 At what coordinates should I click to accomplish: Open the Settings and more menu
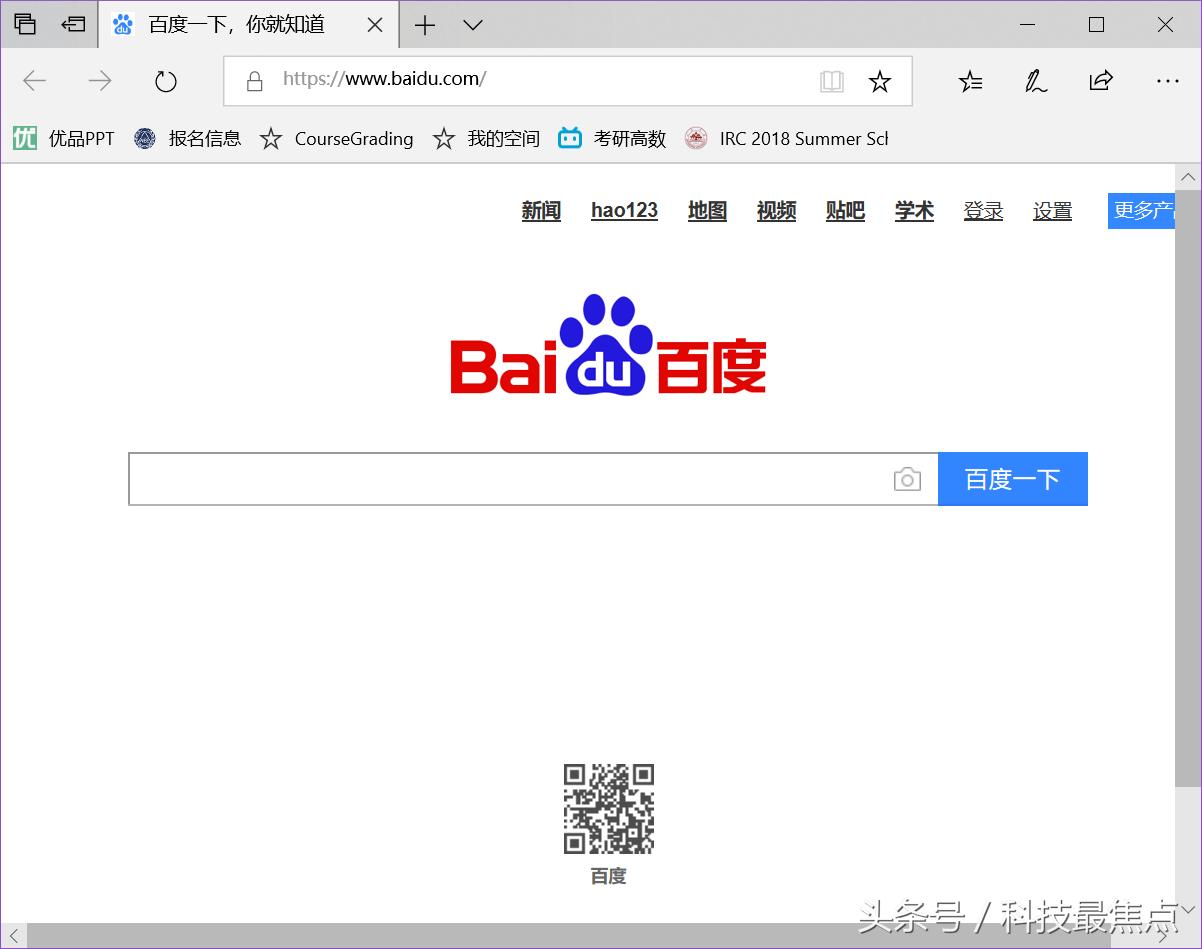tap(1167, 81)
